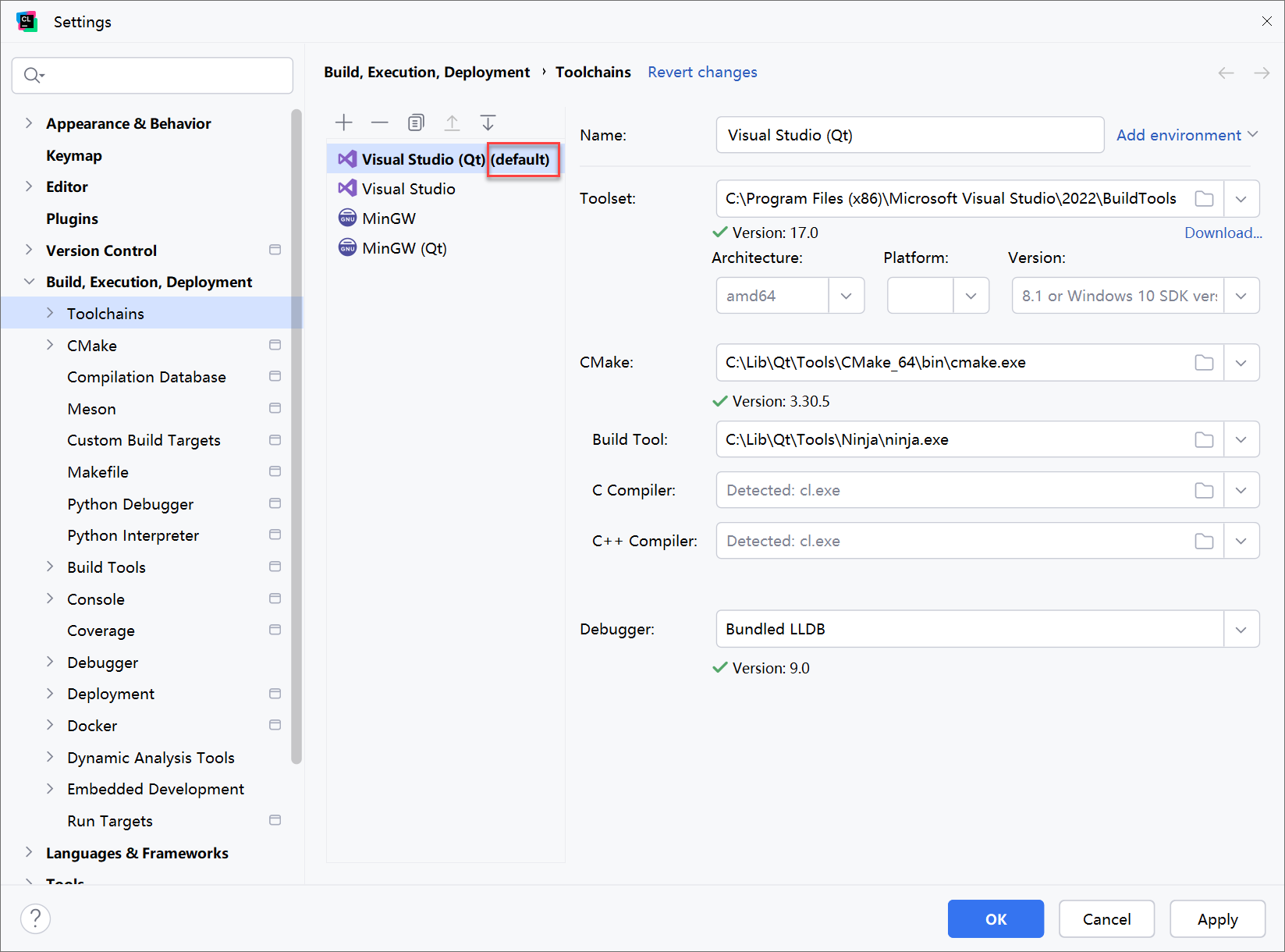Browse folder for C Compiler
1285x952 pixels.
click(x=1204, y=491)
